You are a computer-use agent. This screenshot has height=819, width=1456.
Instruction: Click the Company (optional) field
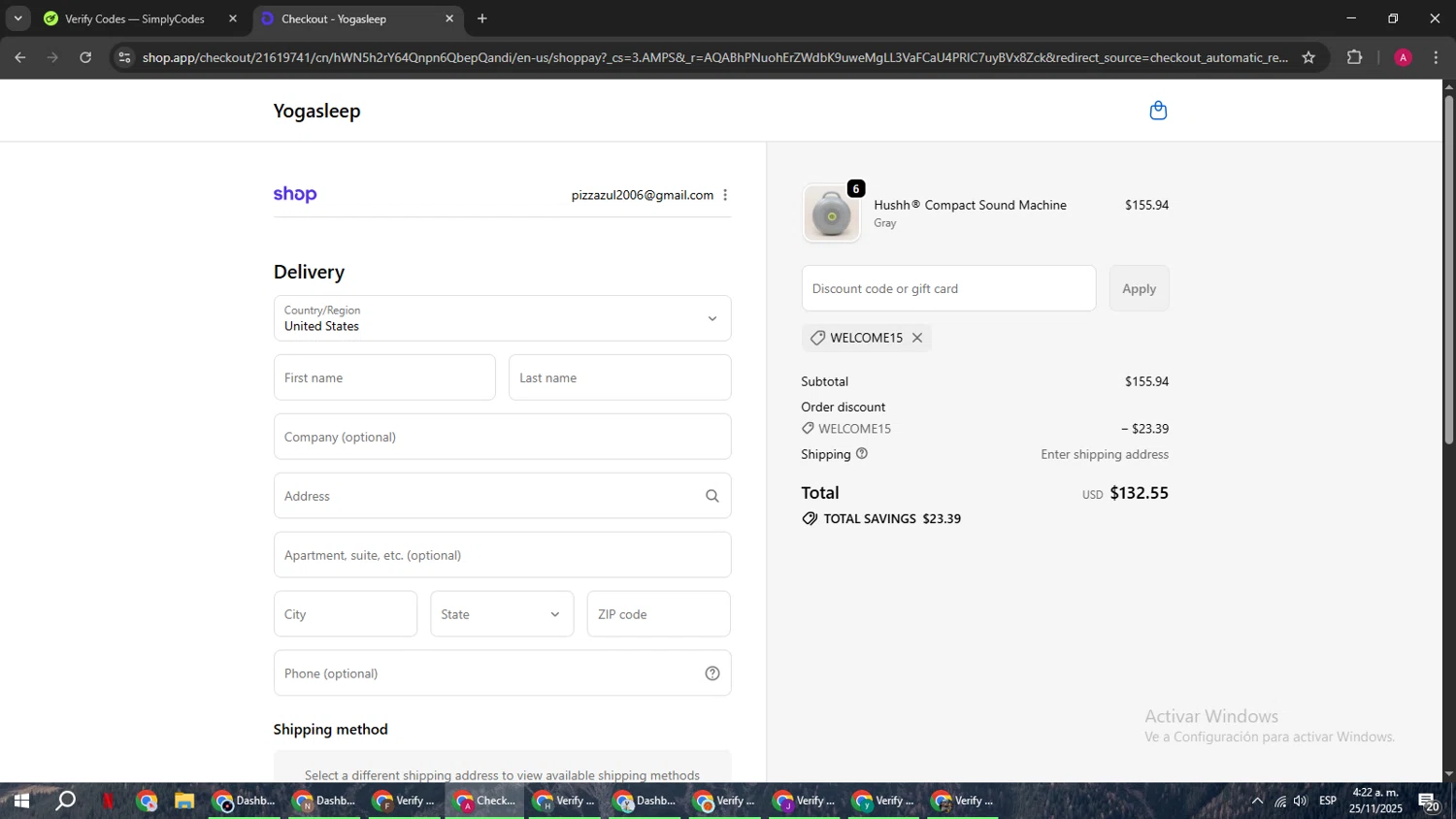click(502, 437)
